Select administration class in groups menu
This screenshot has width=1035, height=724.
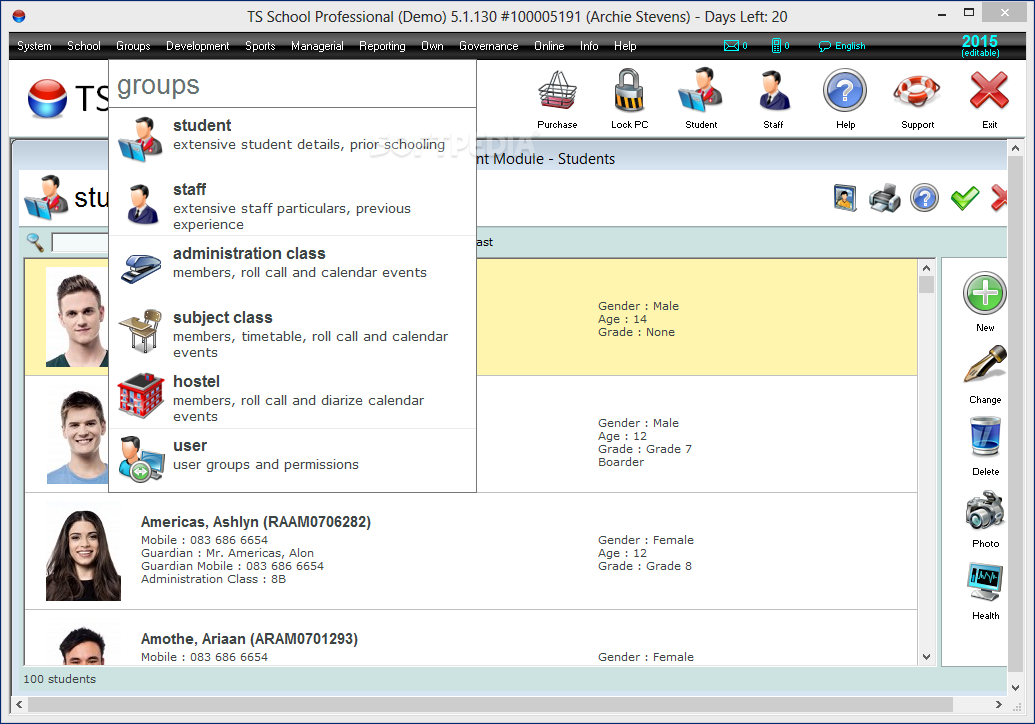point(292,268)
